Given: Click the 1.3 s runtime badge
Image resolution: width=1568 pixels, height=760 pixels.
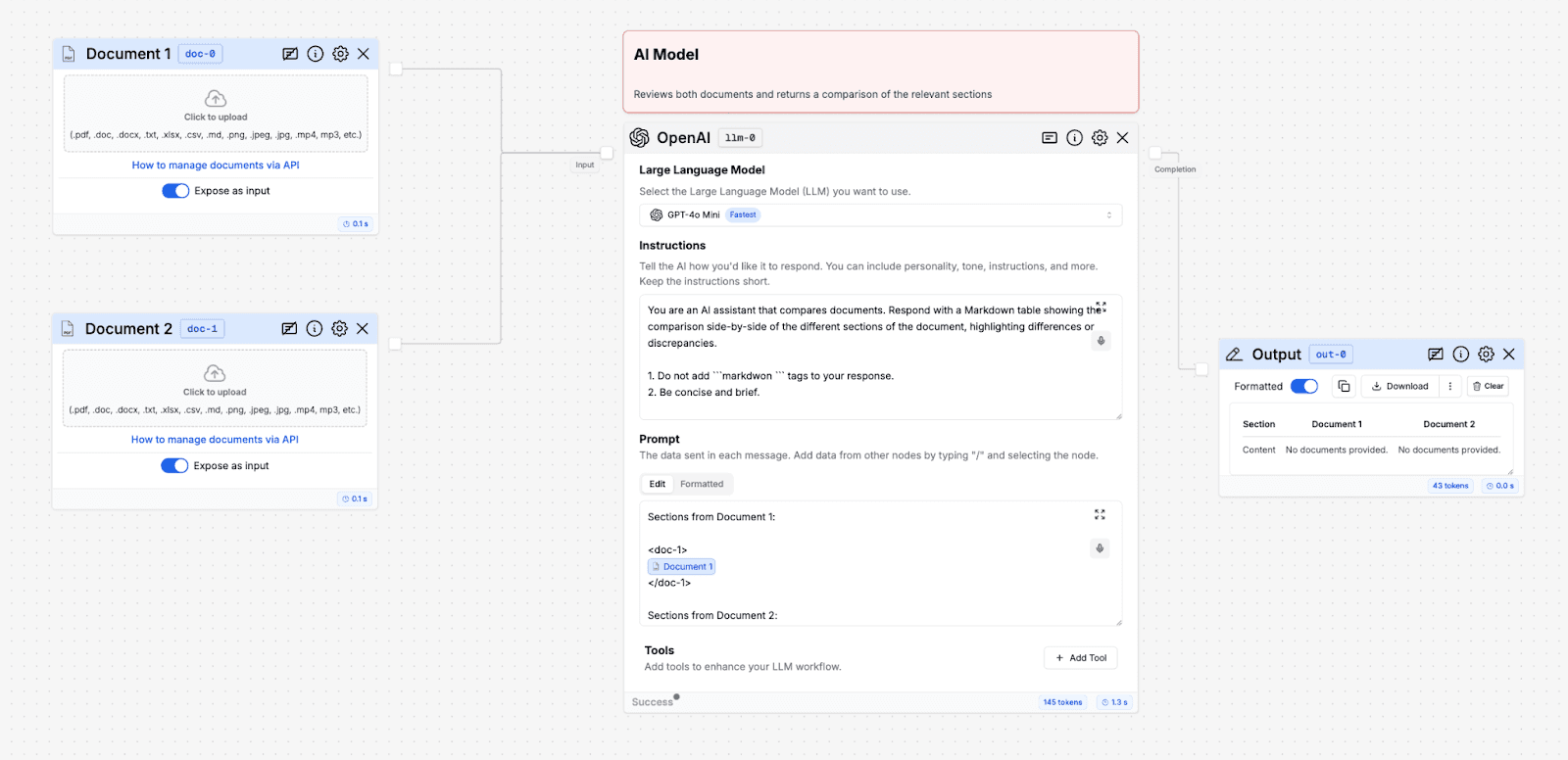Looking at the screenshot, I should pyautogui.click(x=1114, y=702).
